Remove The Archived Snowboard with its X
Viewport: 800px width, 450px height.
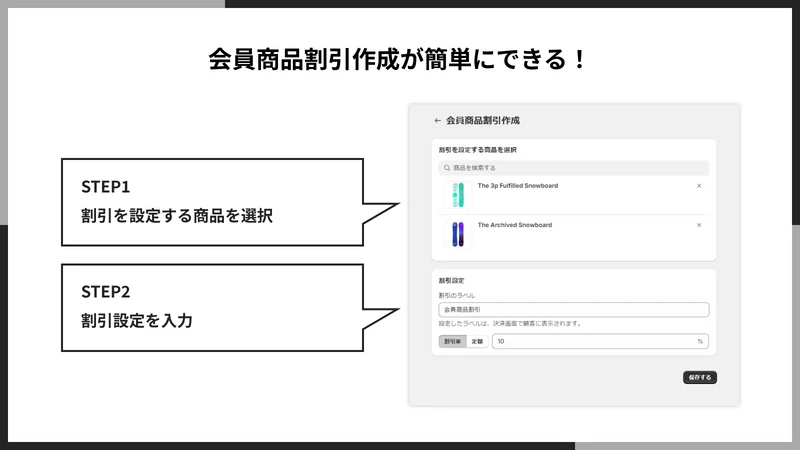pos(699,225)
